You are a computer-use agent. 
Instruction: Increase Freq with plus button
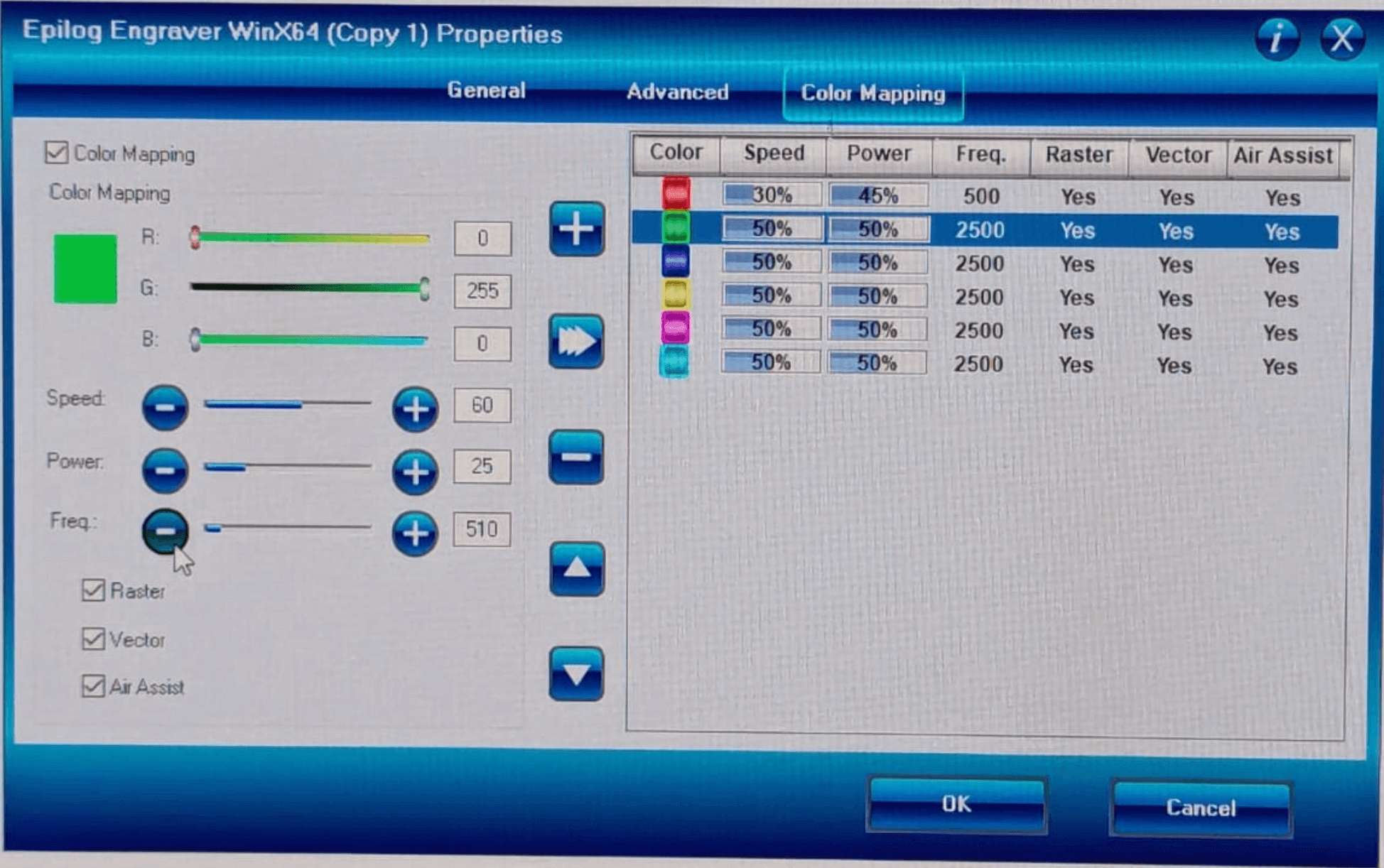415,533
